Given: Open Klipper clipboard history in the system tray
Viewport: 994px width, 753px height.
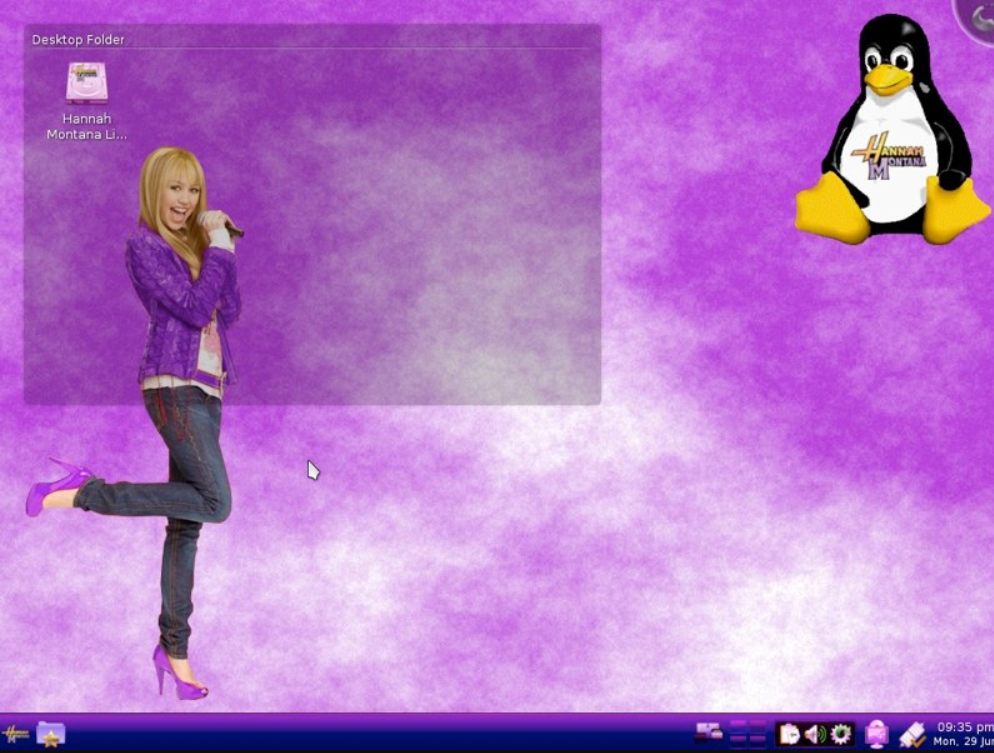Looking at the screenshot, I should click(788, 732).
